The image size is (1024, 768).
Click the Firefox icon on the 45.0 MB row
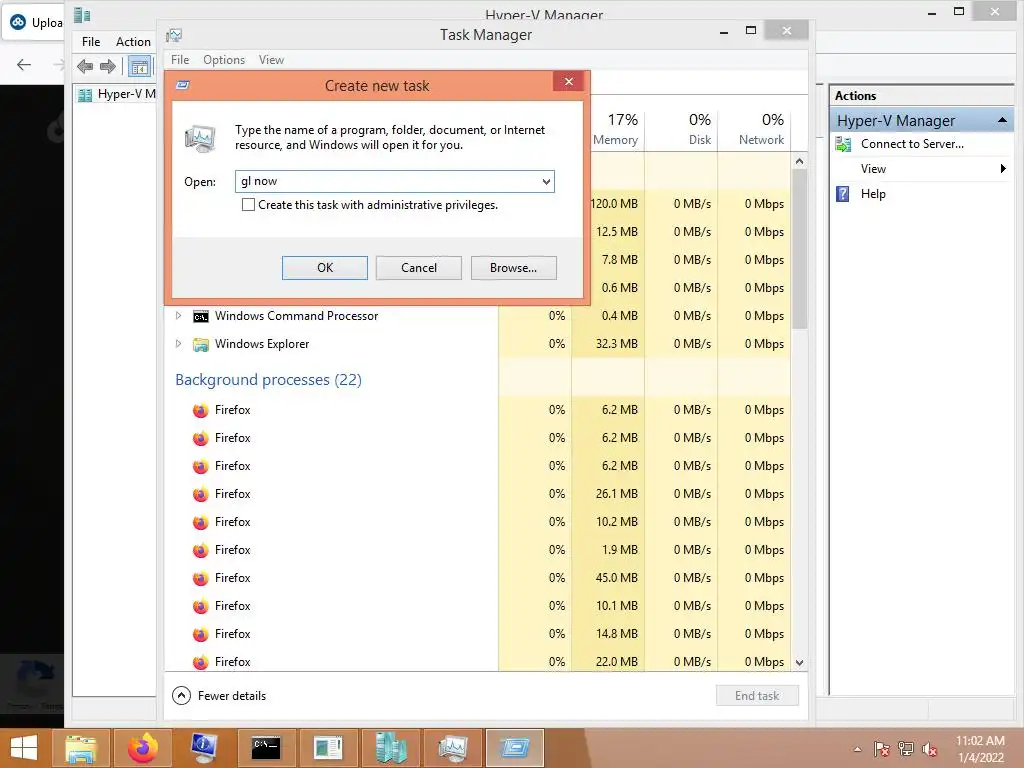click(200, 579)
